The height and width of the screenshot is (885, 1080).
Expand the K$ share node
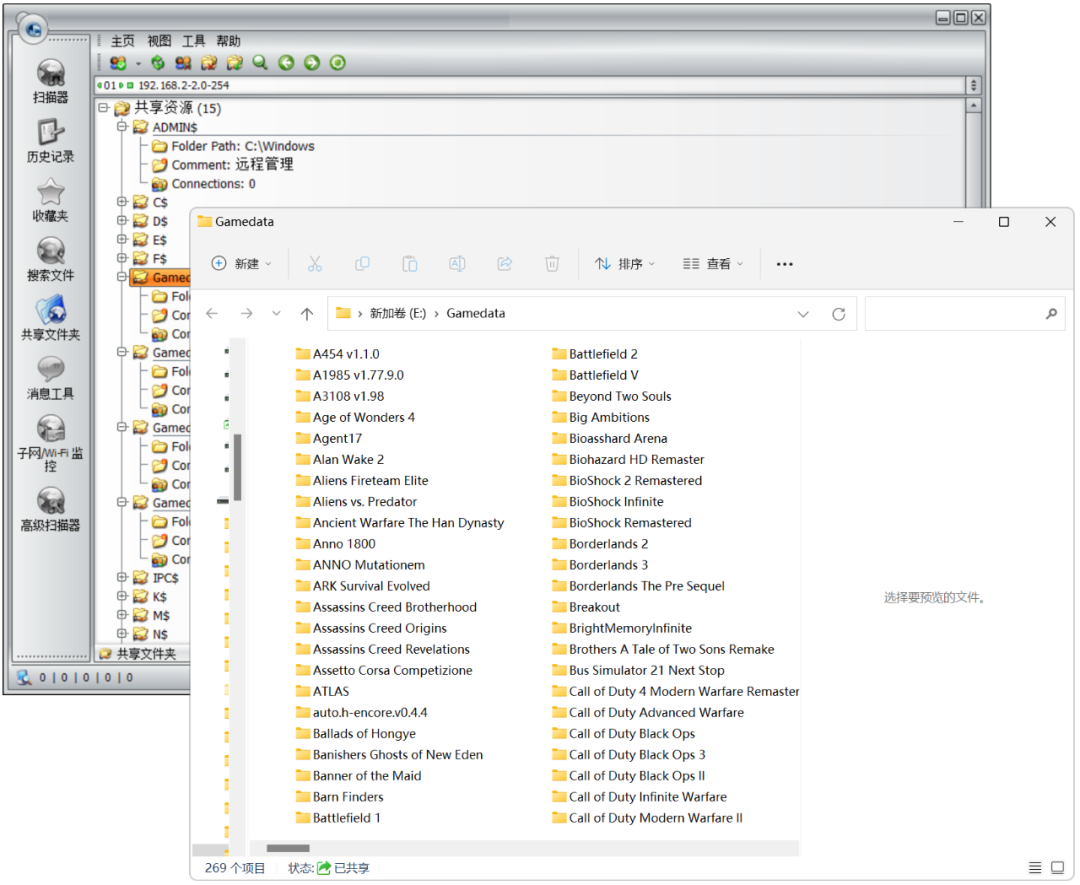click(122, 596)
